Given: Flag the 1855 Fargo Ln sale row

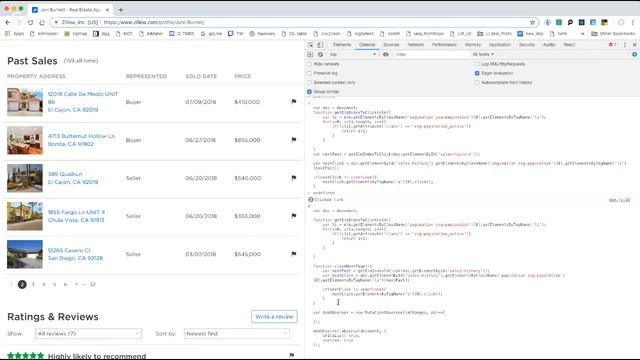Looking at the screenshot, I should click(x=293, y=216).
